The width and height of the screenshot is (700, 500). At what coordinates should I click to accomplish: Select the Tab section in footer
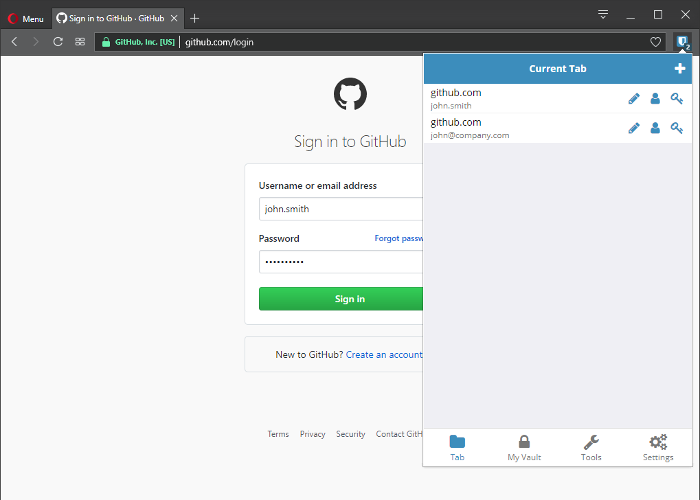[x=457, y=448]
